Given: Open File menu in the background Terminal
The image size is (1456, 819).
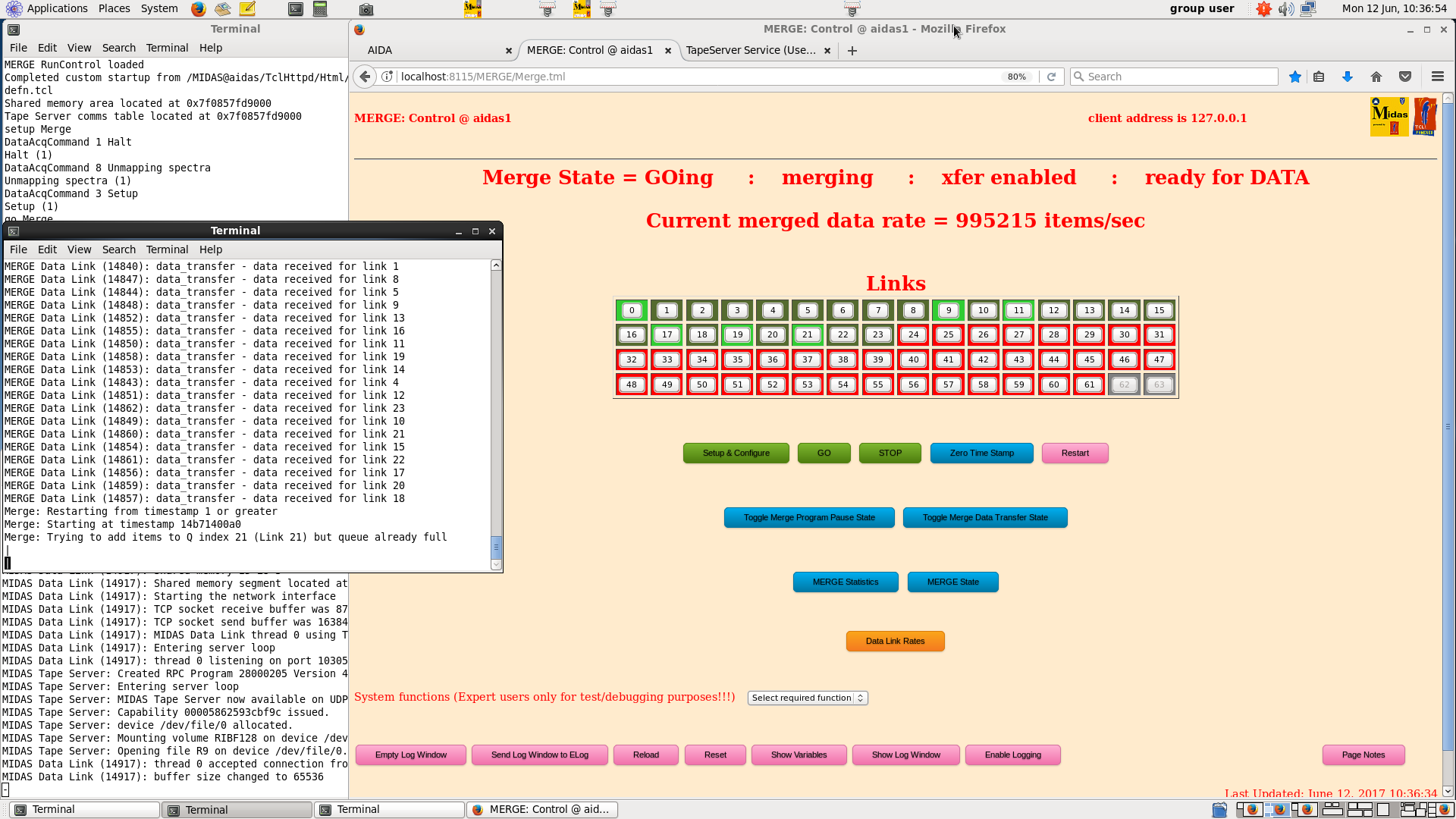Looking at the screenshot, I should [x=18, y=48].
